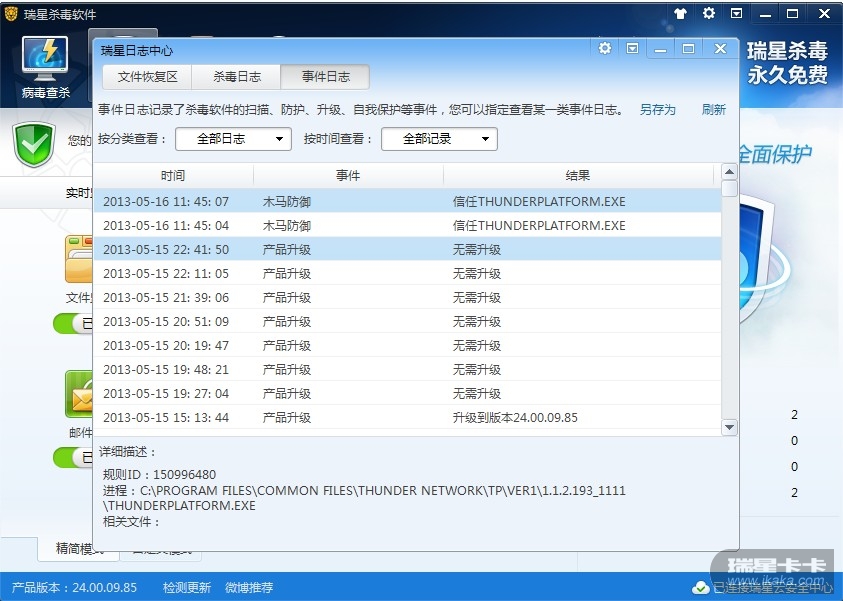The width and height of the screenshot is (843, 601).
Task: Click the log list scroll up arrow
Action: (730, 172)
